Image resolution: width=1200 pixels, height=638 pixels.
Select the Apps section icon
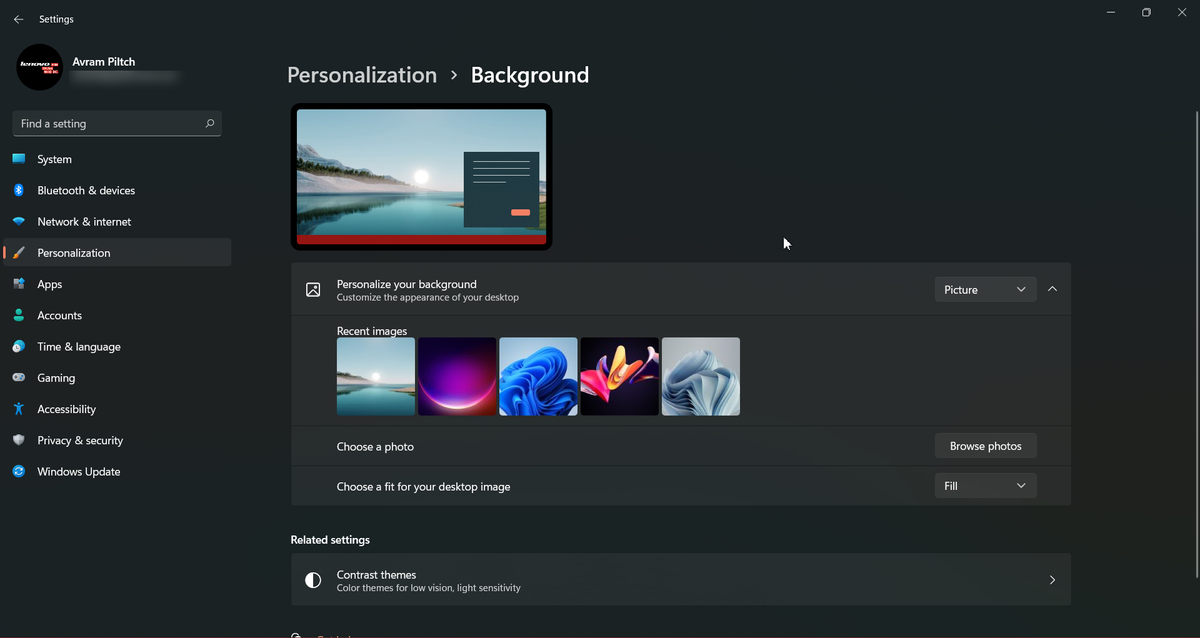coord(21,284)
